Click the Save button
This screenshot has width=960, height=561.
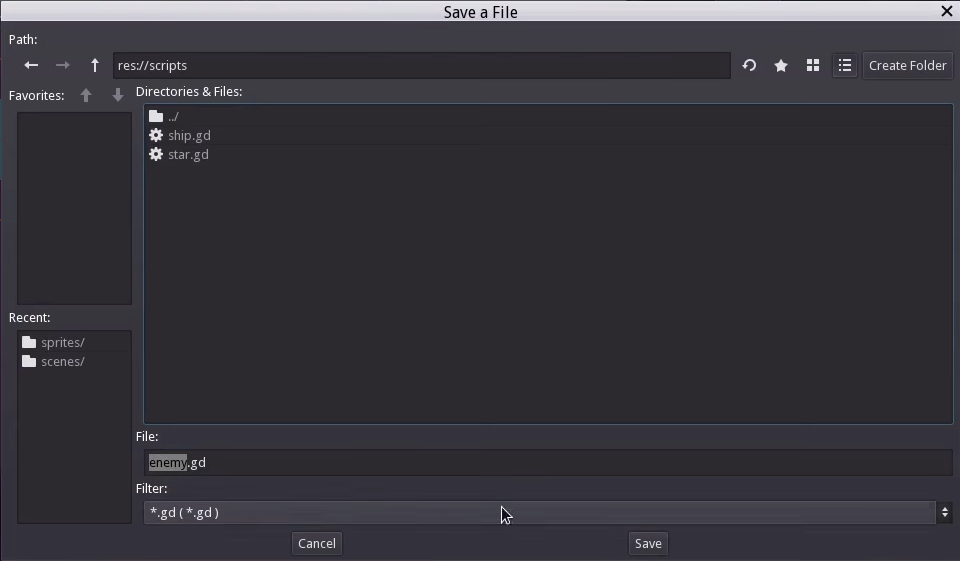pos(648,543)
